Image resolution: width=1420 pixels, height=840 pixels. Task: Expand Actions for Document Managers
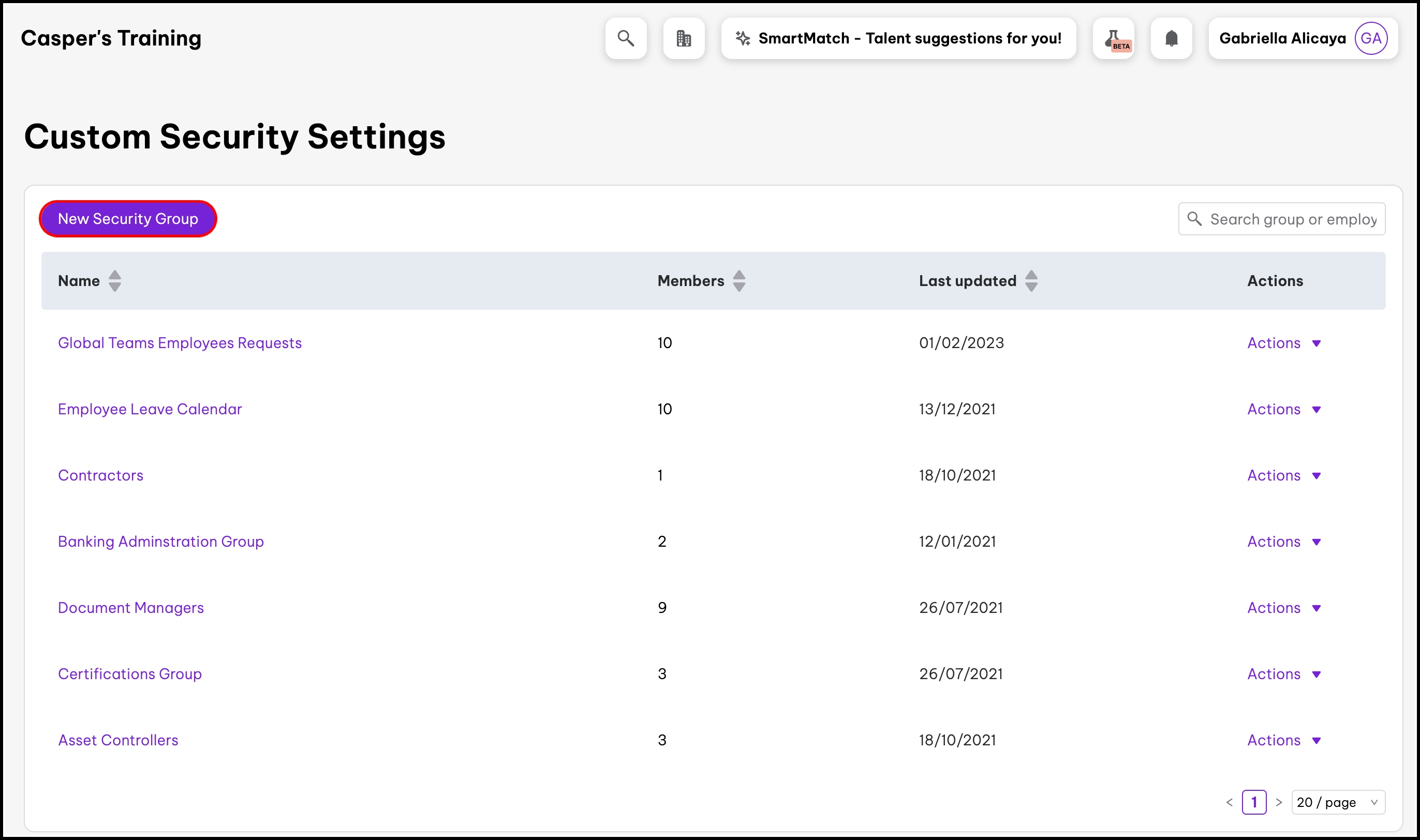[x=1283, y=608]
